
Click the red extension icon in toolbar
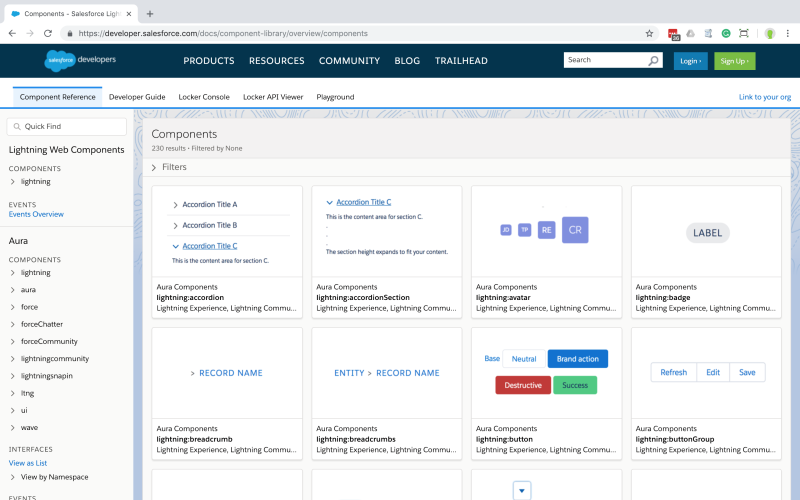pos(673,34)
